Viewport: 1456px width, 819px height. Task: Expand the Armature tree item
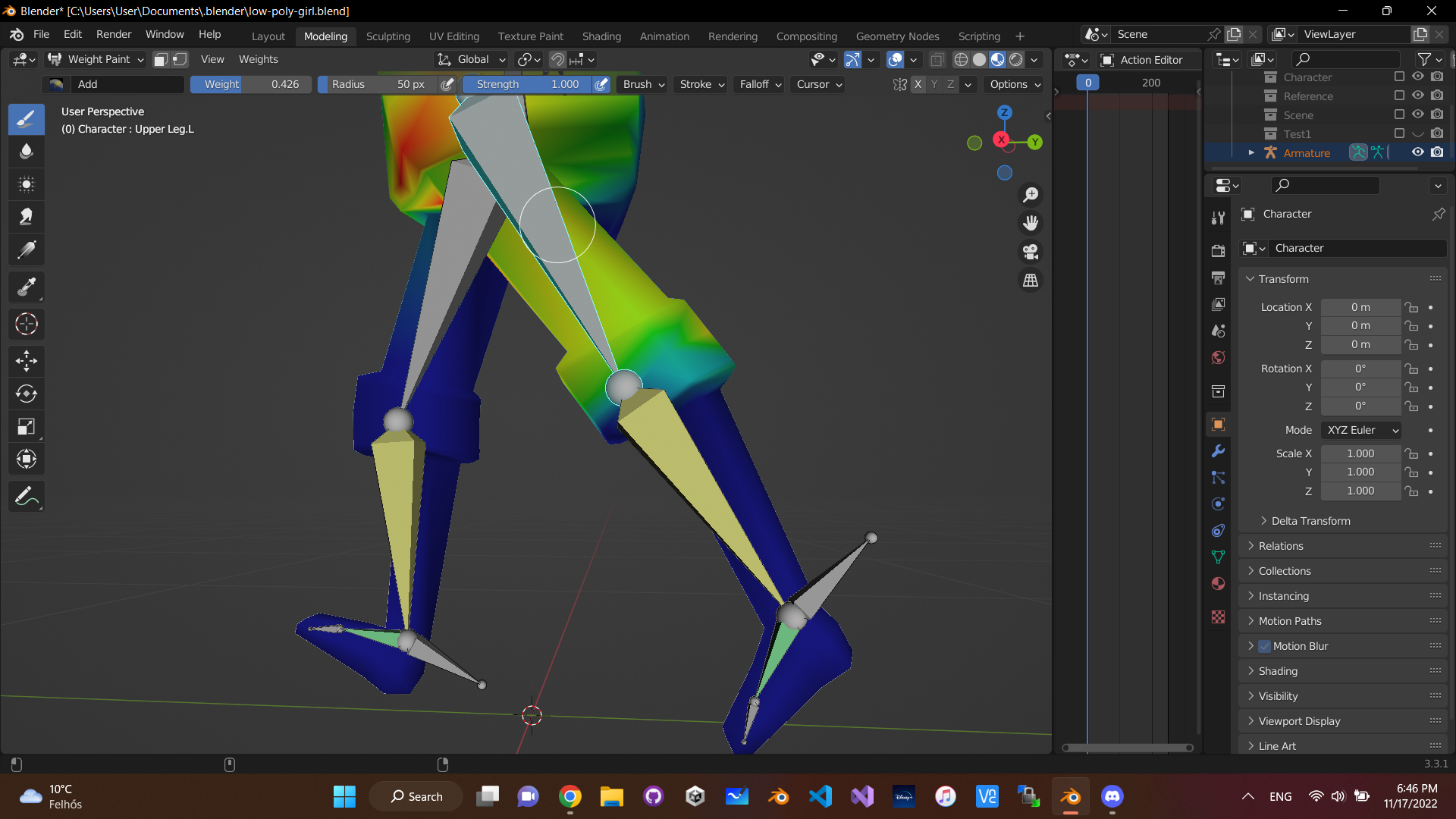tap(1251, 152)
